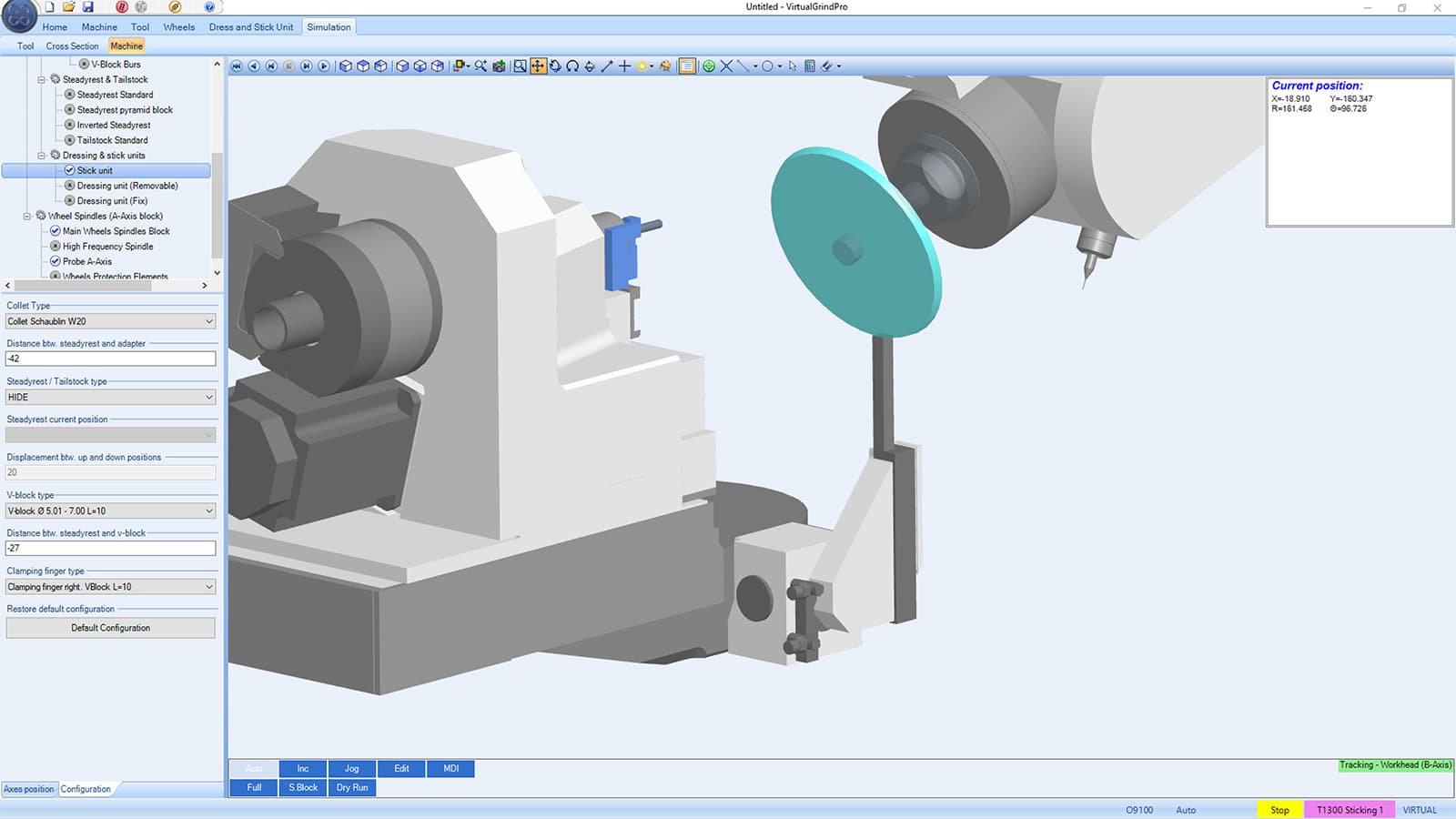Click the pointer selection arrow icon
This screenshot has height=819, width=1456.
pos(792,65)
